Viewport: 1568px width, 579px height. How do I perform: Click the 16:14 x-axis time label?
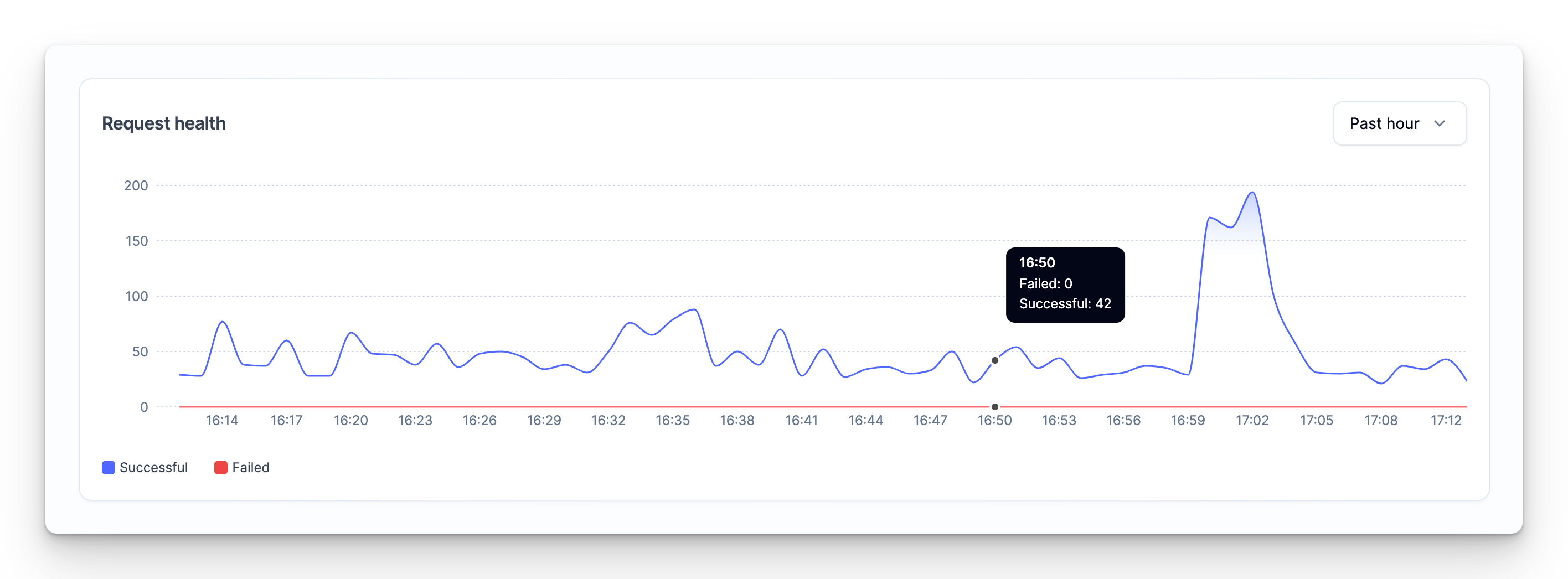pos(222,421)
